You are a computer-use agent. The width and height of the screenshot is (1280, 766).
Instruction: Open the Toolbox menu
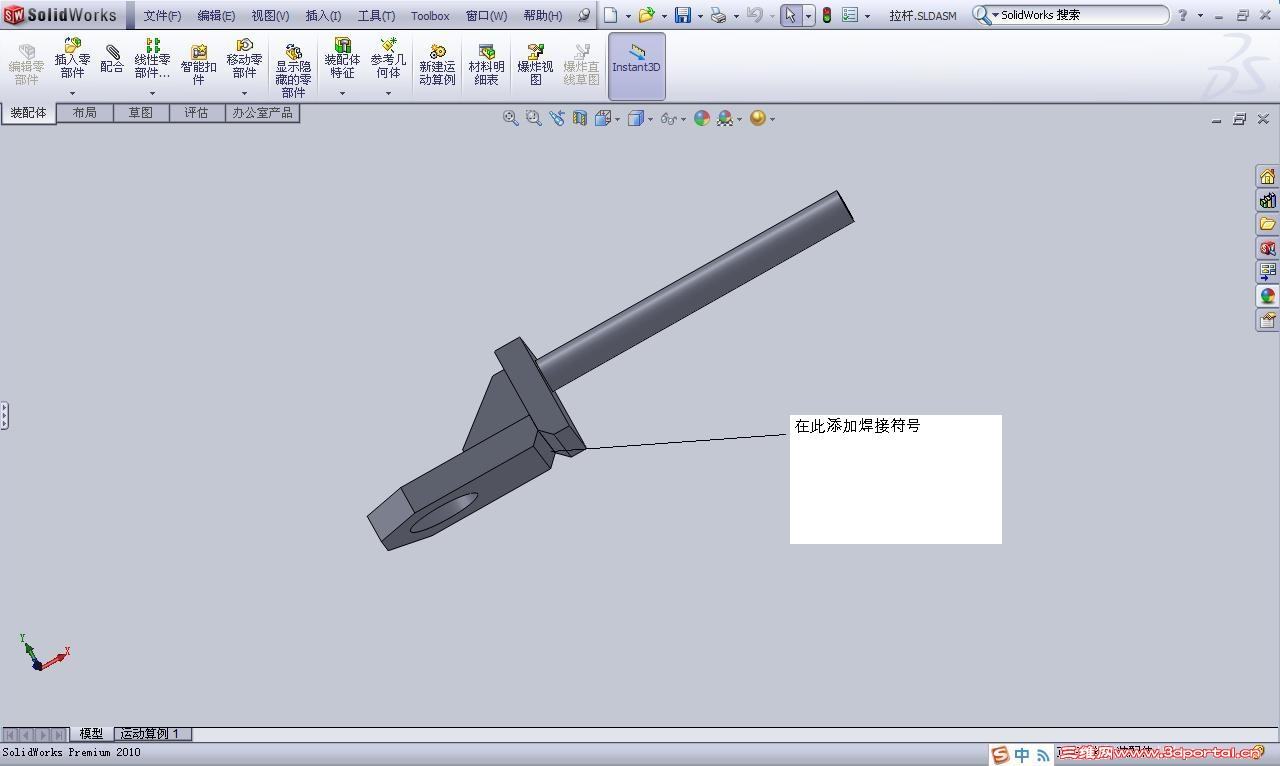pyautogui.click(x=430, y=15)
